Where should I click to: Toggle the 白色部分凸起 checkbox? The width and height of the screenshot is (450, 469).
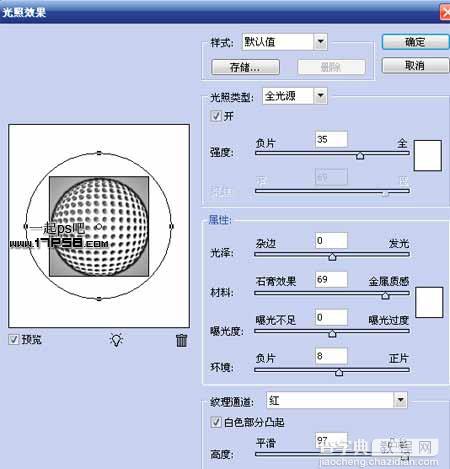tap(216, 422)
